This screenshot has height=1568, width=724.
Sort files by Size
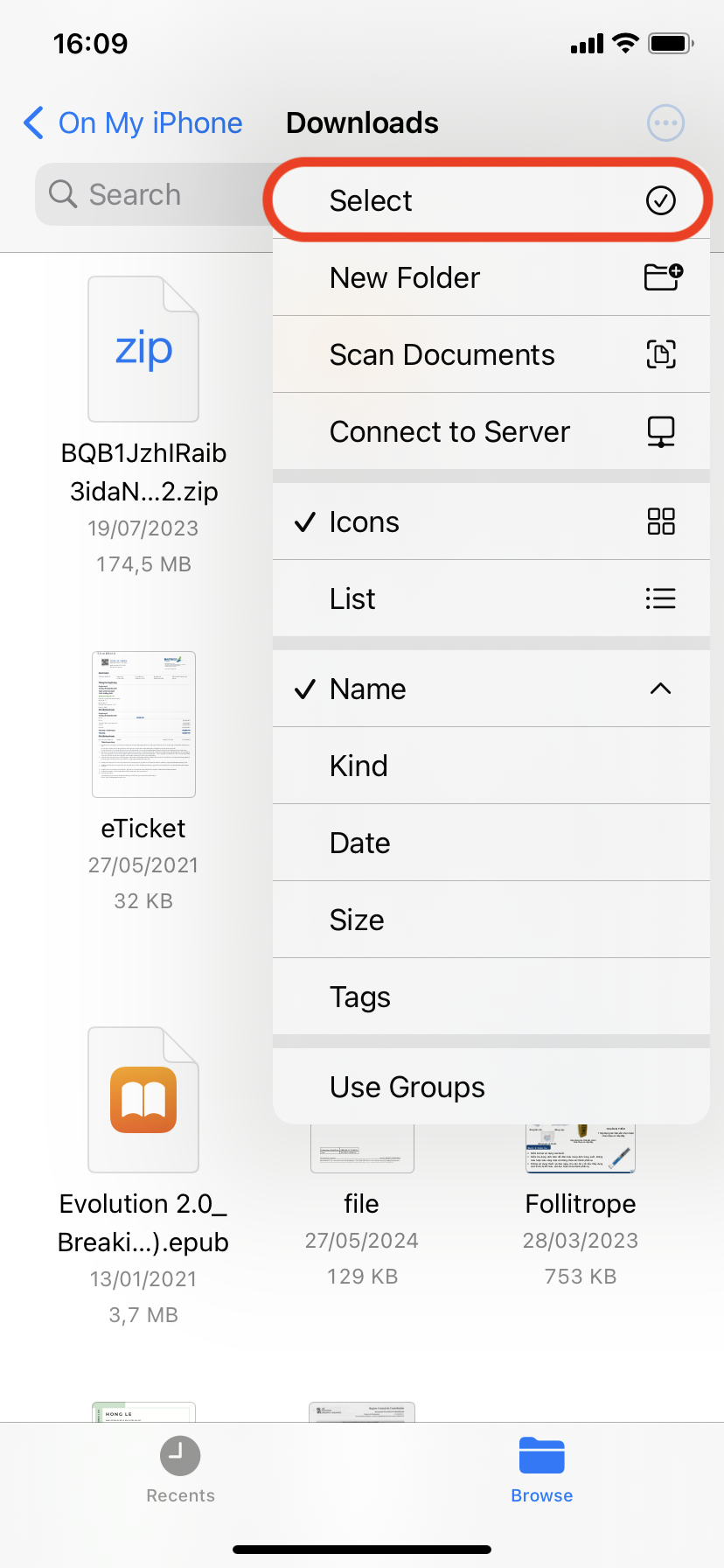point(491,920)
